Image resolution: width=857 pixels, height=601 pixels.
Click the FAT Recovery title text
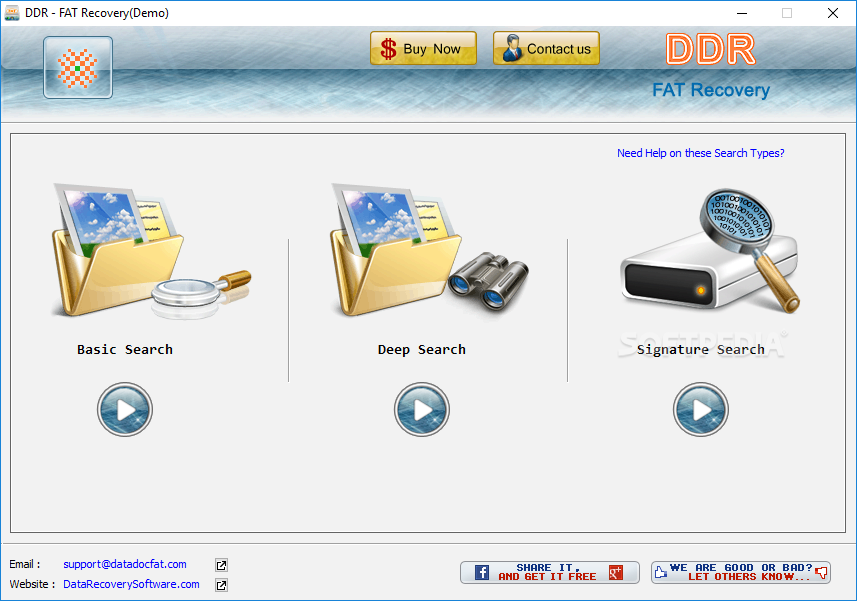[x=711, y=90]
